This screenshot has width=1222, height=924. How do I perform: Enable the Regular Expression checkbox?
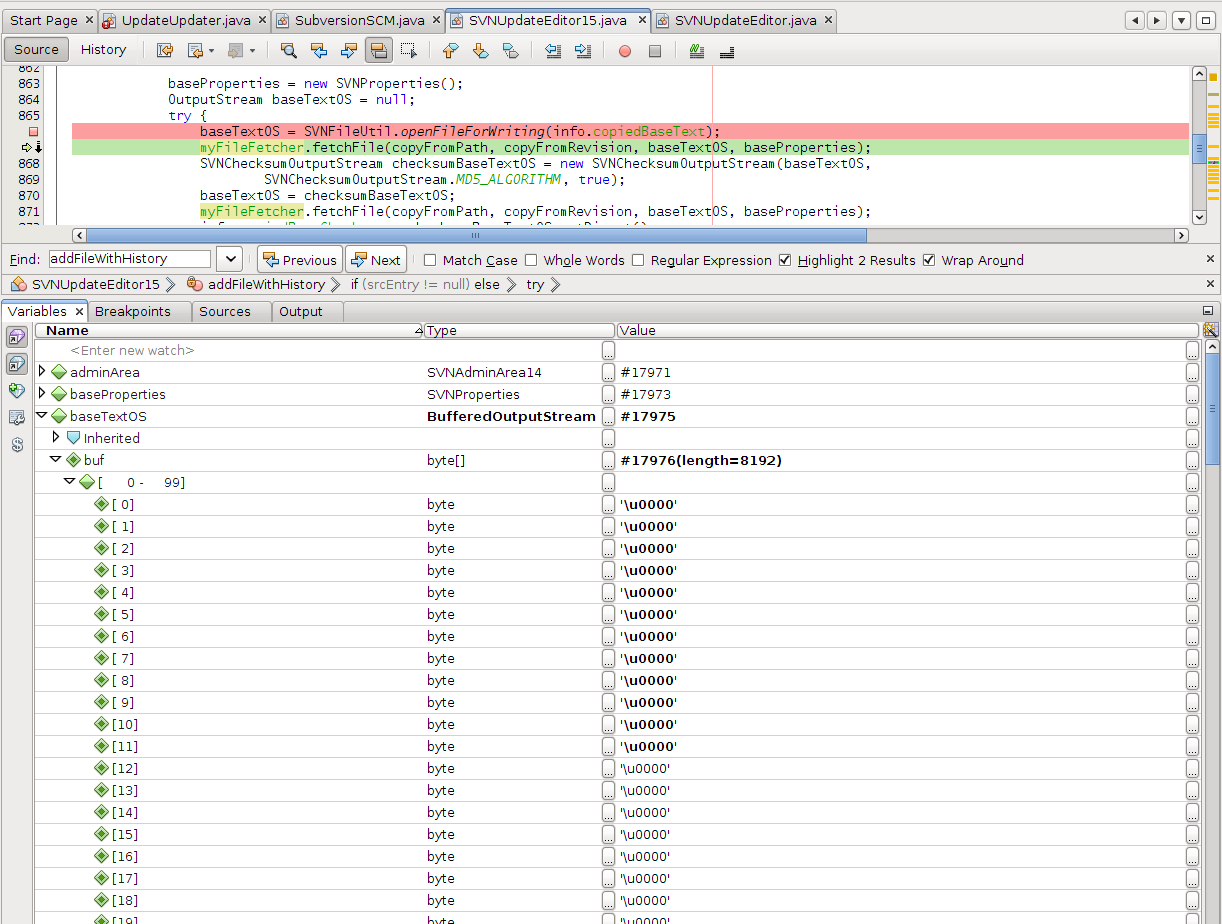(637, 260)
